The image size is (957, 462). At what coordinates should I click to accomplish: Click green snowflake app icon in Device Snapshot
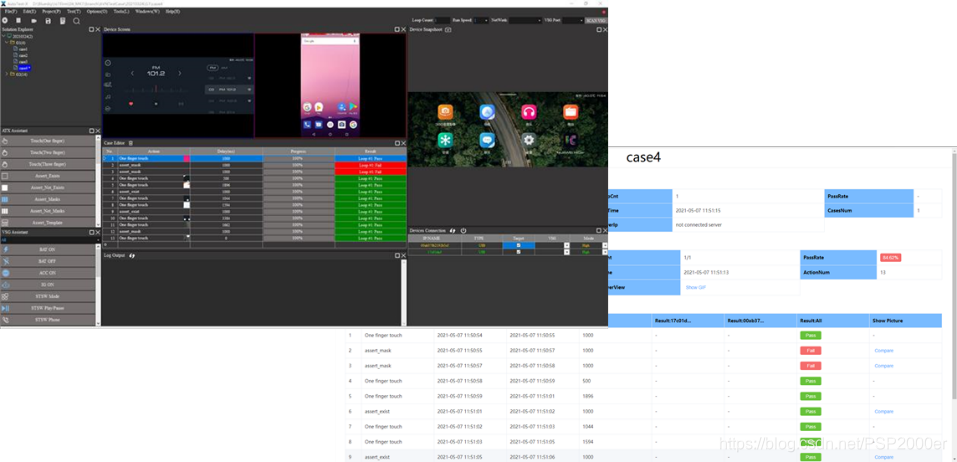[445, 140]
